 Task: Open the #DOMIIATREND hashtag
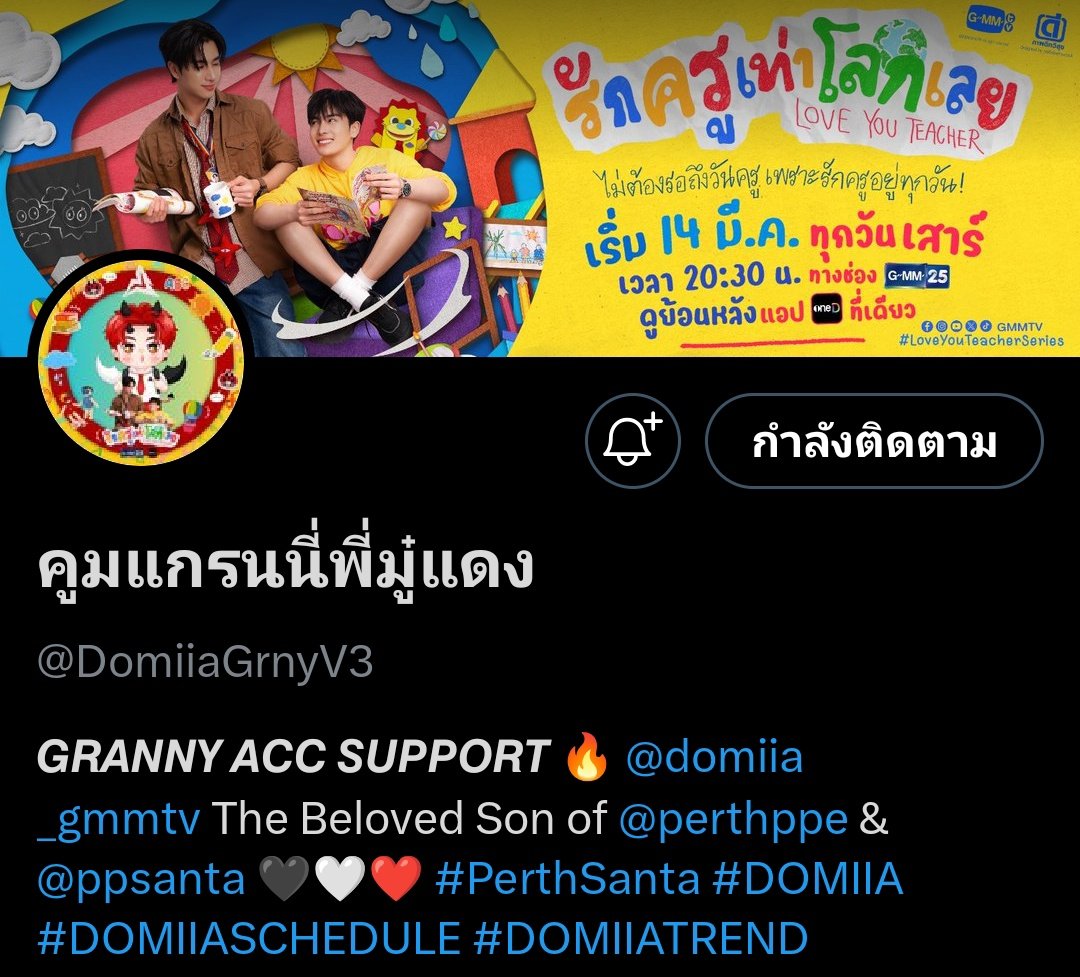pos(641,938)
